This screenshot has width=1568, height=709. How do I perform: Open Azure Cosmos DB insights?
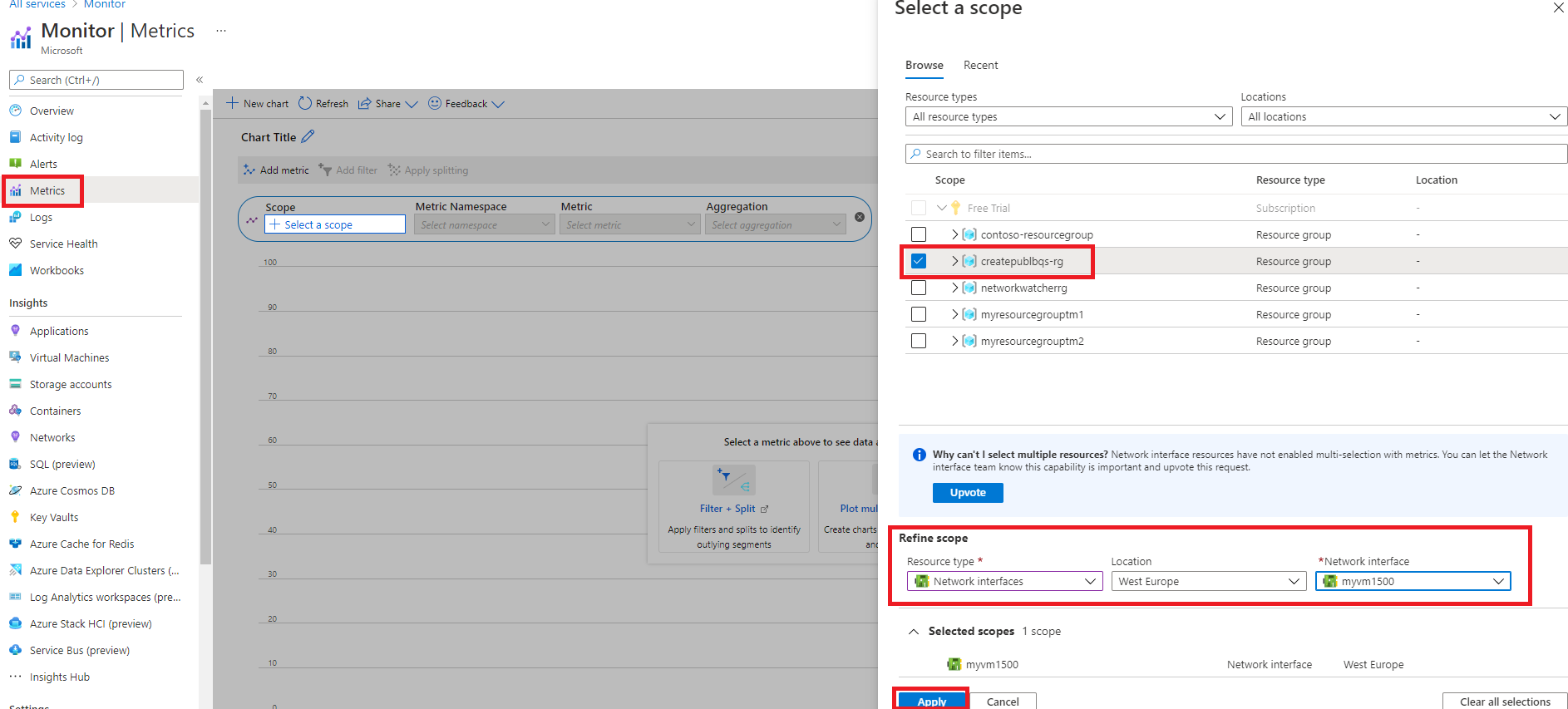[72, 490]
